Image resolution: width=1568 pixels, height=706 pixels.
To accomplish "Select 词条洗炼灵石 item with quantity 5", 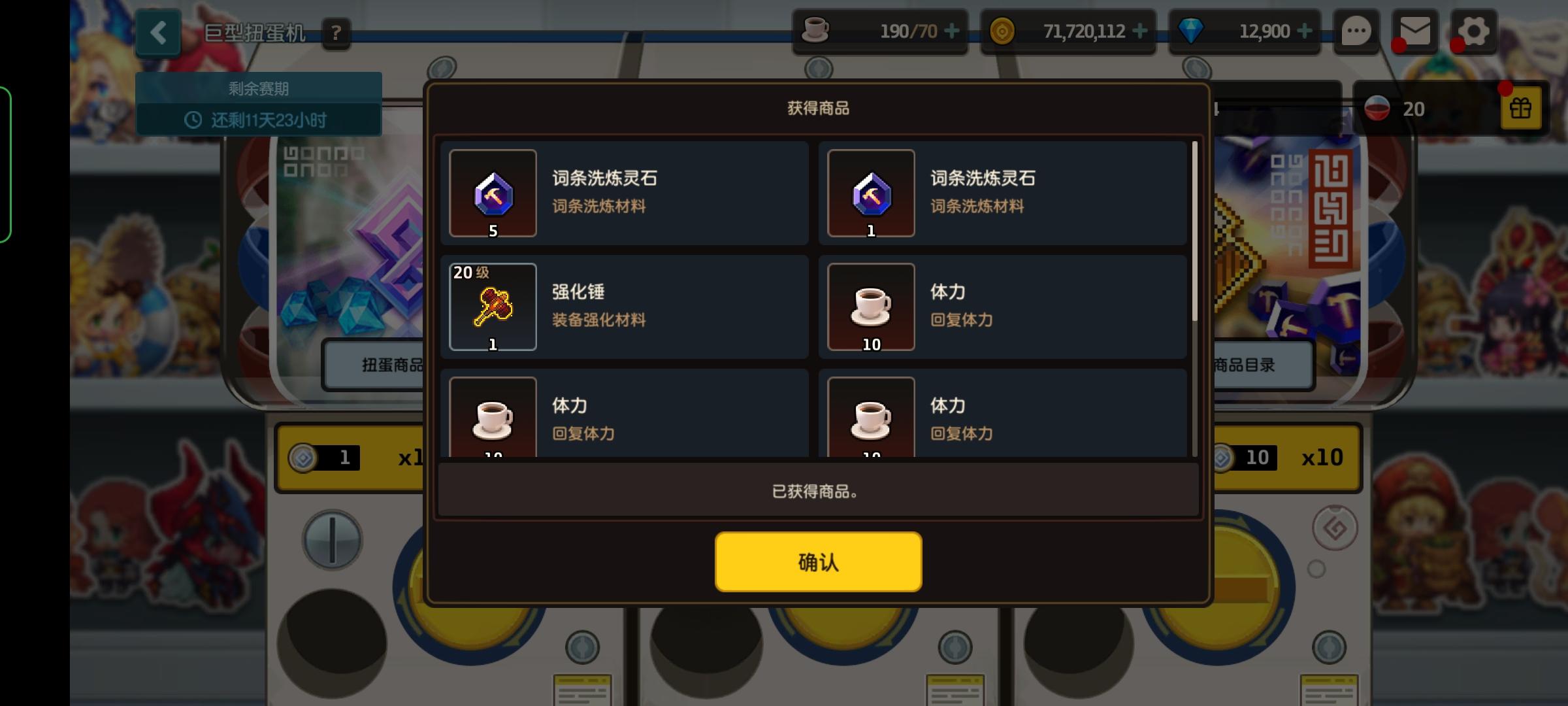I will pos(624,193).
